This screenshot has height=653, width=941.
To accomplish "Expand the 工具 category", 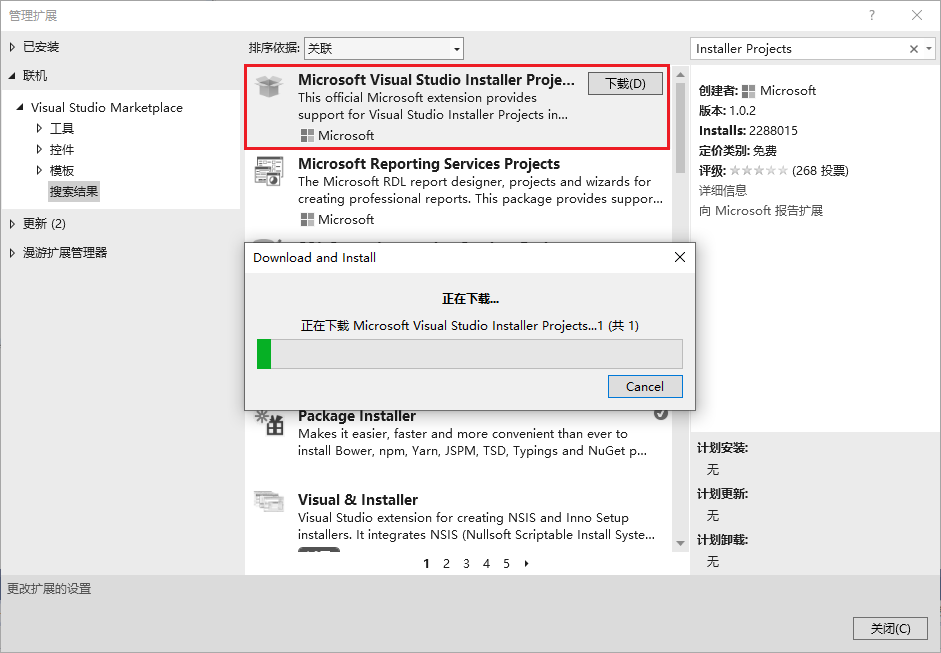I will [39, 128].
